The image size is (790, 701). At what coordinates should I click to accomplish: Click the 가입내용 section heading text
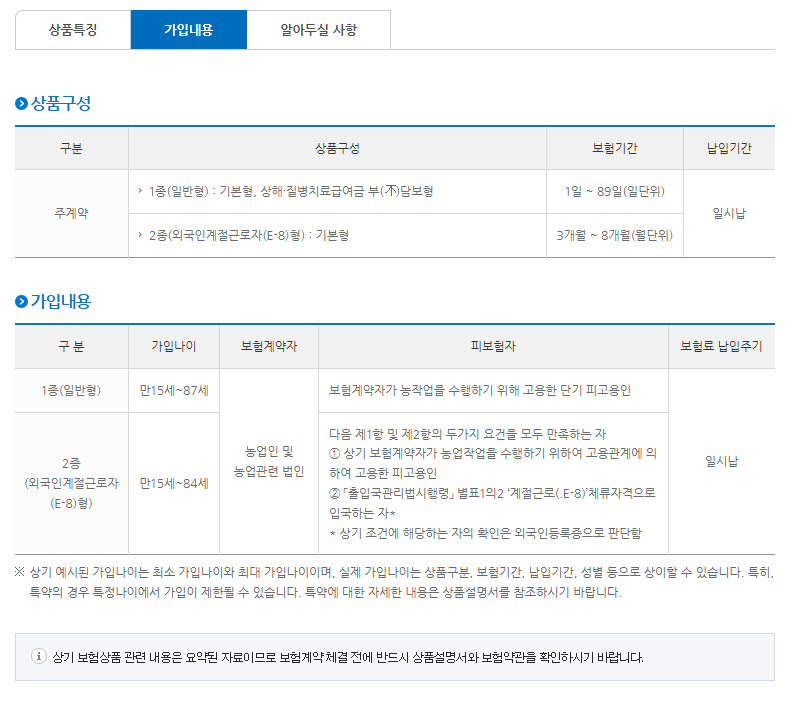[x=61, y=302]
